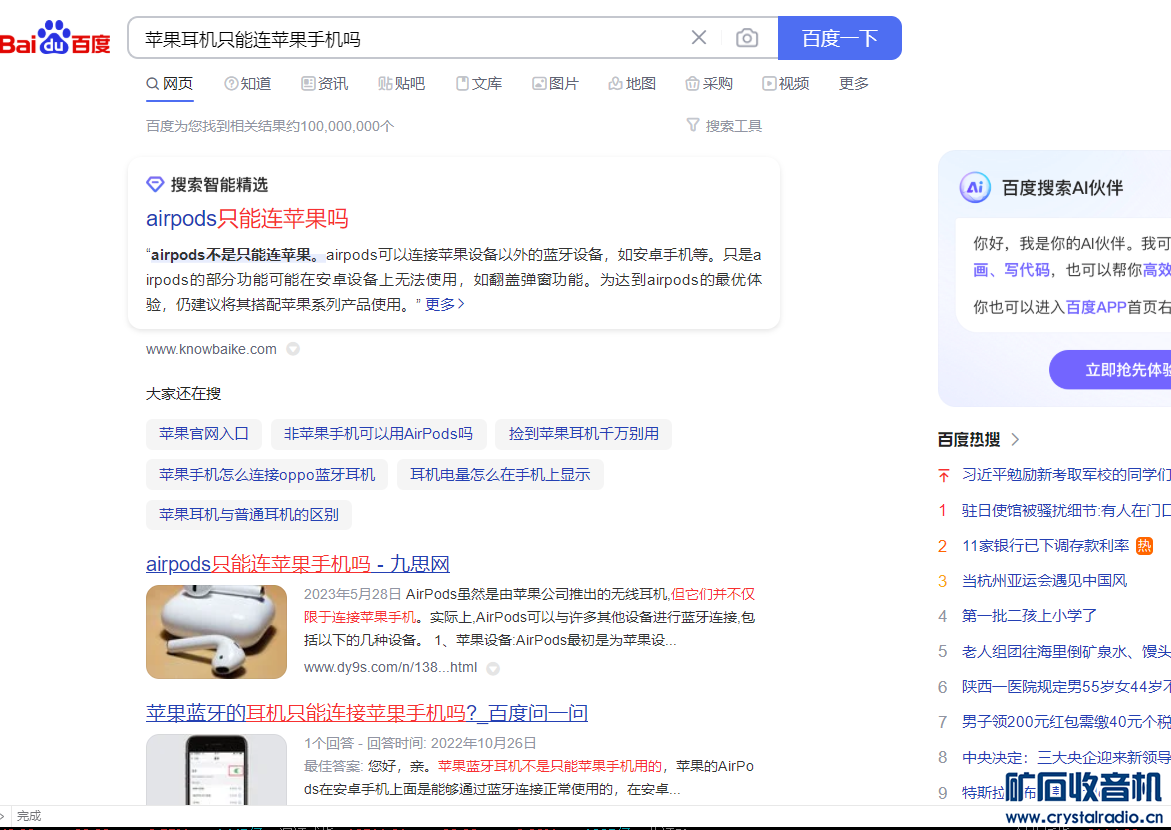Image resolution: width=1171 pixels, height=830 pixels.
Task: Click the 百度搜索AI伙伴 Ai icon
Action: [975, 188]
